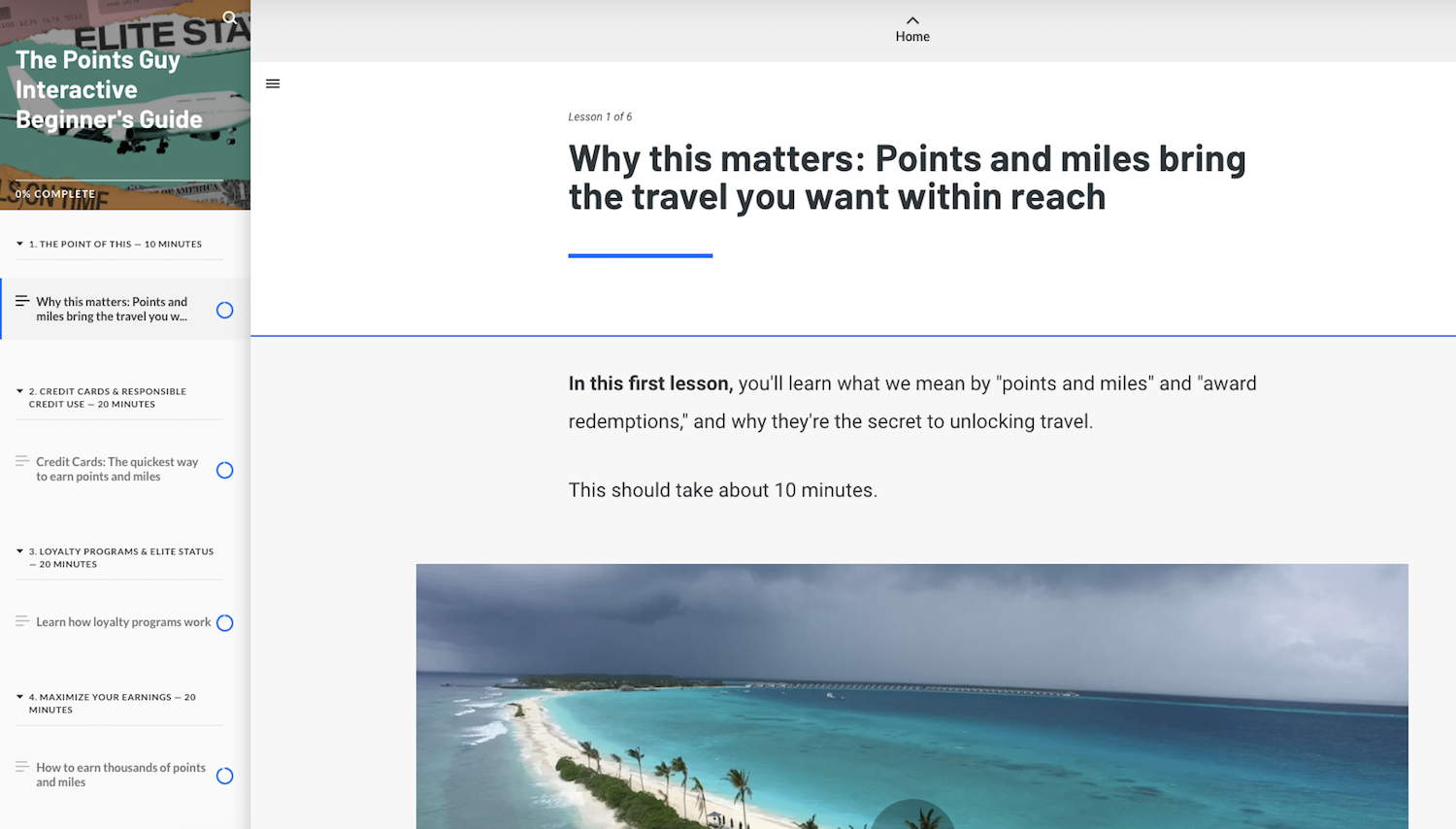Click the '0% COMPLETE' progress indicator
The image size is (1456, 829).
(x=55, y=194)
